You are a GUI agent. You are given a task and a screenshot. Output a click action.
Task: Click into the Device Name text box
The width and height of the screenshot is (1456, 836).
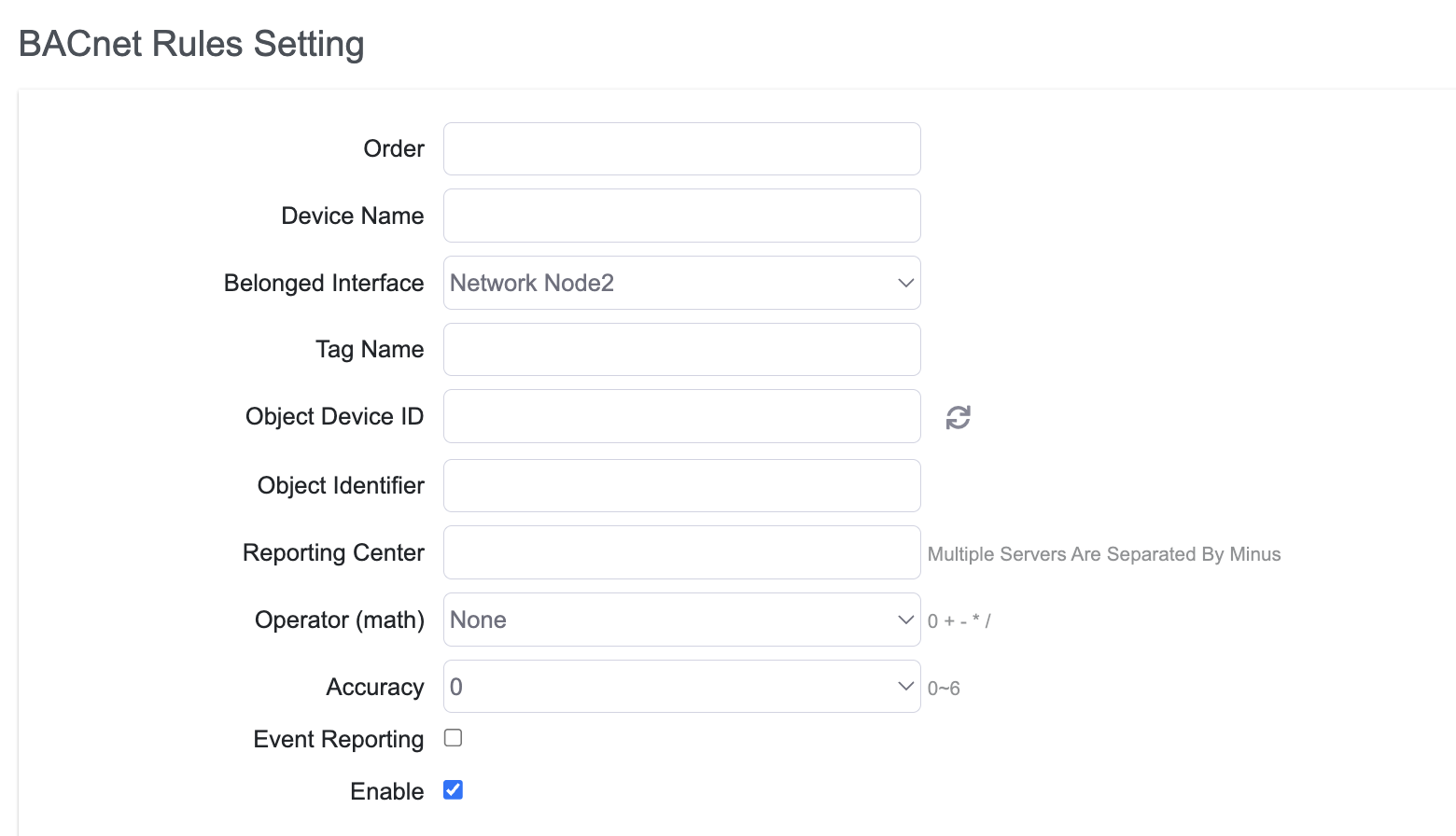pos(682,216)
